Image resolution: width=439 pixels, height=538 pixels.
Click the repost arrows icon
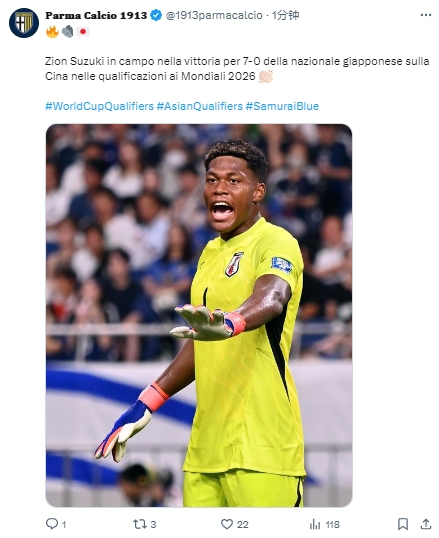coord(140,524)
